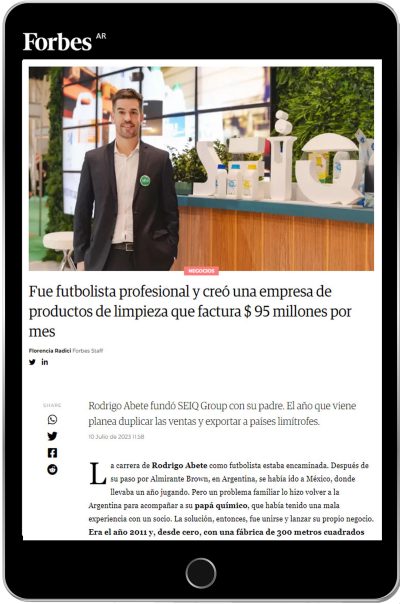Open author's Twitter profile icon under byline
Viewport: 400px width, 604px height.
point(32,362)
